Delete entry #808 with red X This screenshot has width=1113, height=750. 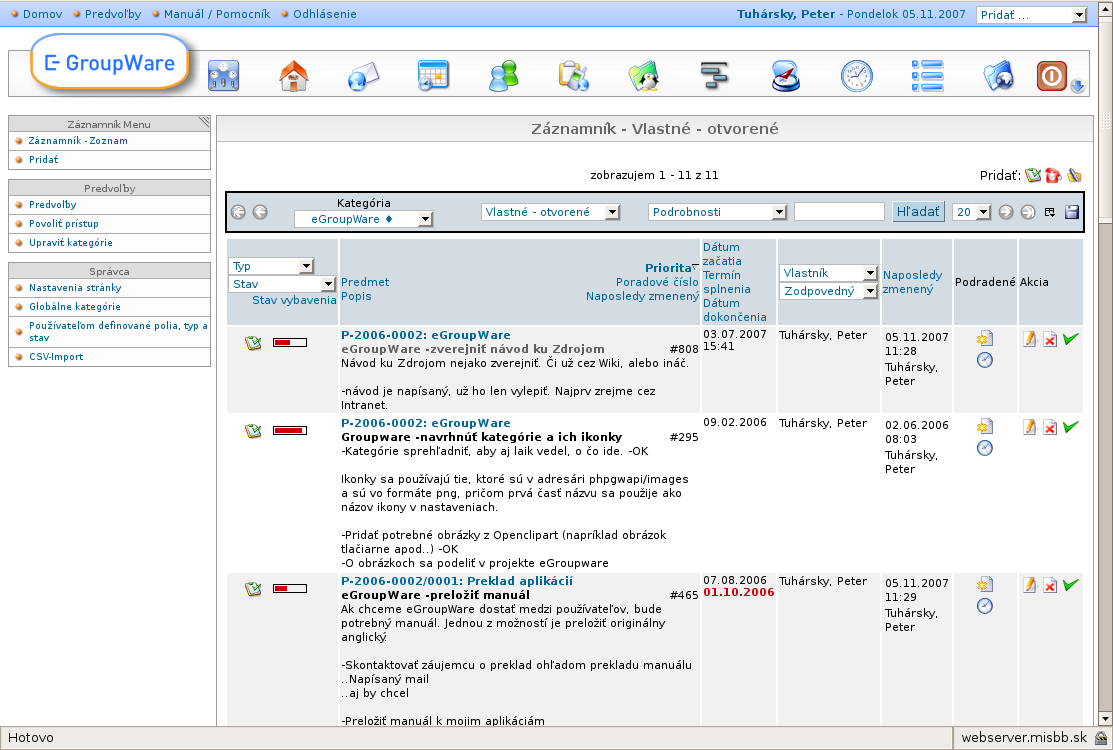click(1050, 340)
